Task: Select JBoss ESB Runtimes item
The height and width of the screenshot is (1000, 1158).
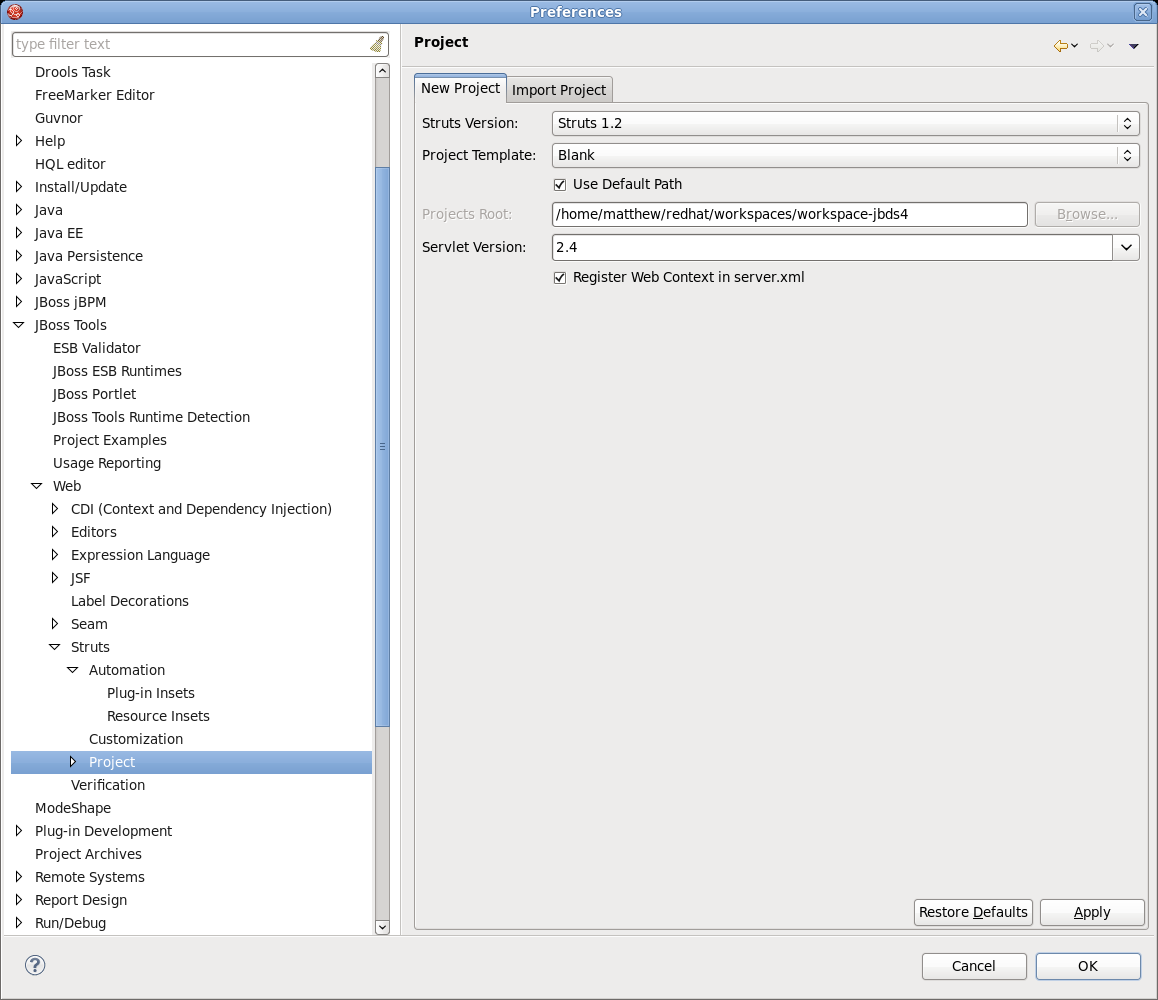Action: coord(117,371)
